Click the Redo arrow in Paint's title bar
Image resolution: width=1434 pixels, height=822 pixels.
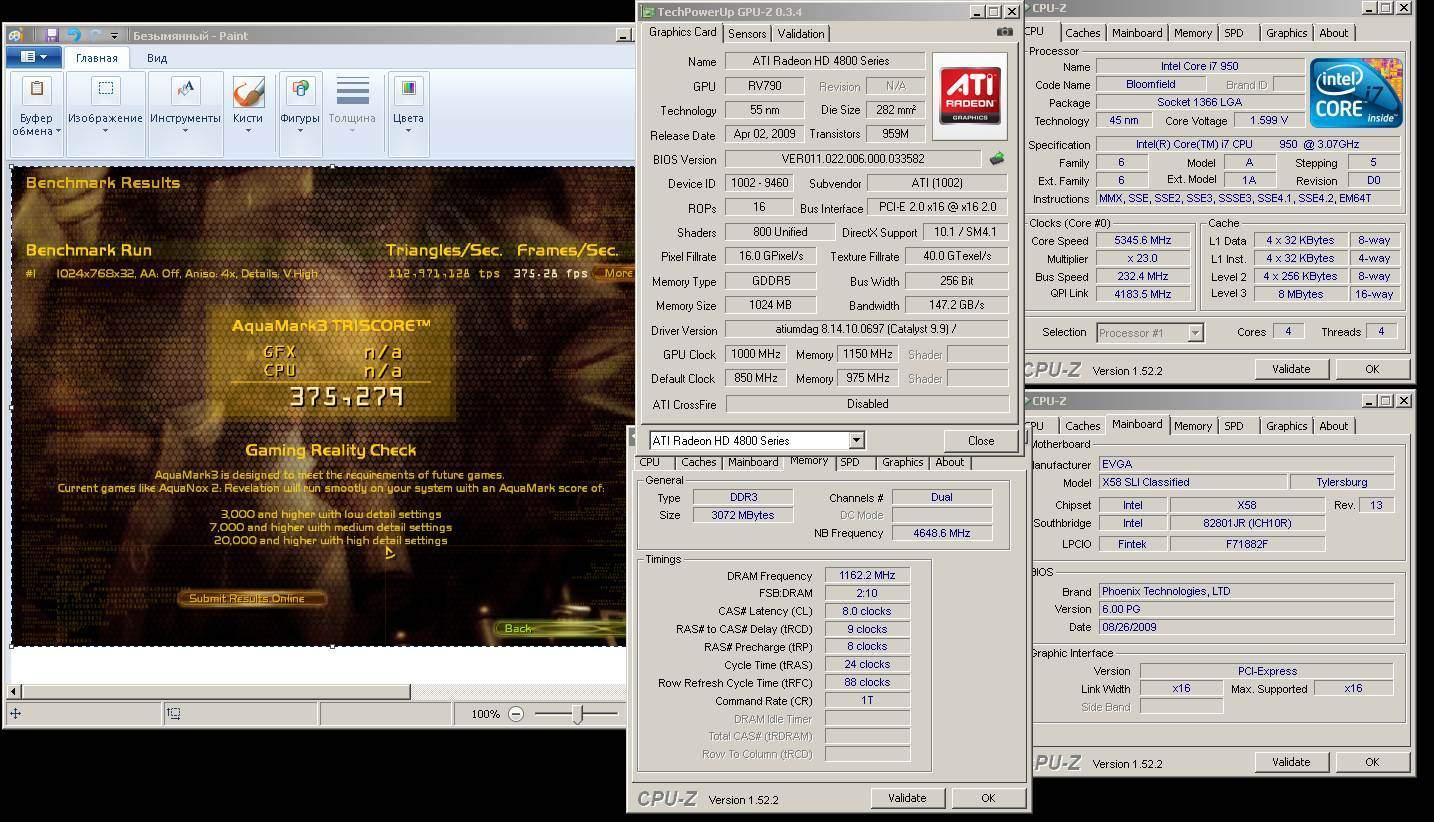pos(94,35)
